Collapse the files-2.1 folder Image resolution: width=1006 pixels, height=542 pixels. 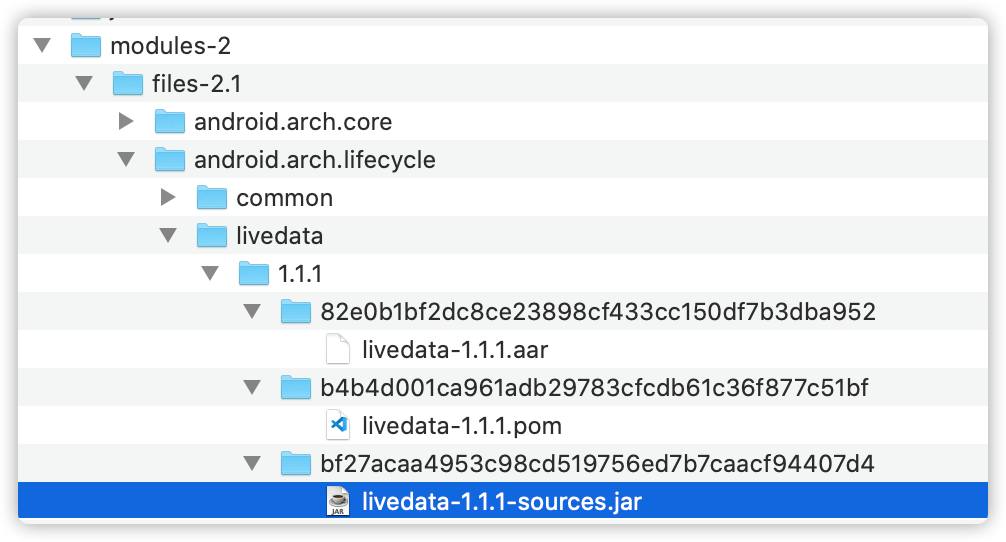tap(83, 83)
